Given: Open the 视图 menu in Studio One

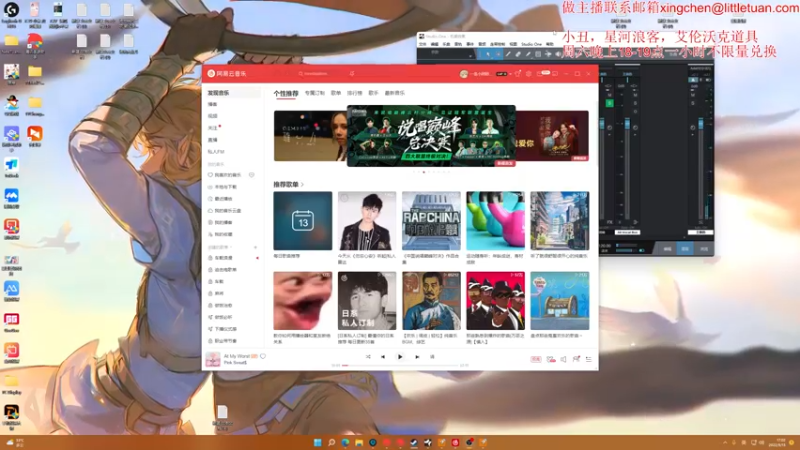Looking at the screenshot, I should pyautogui.click(x=514, y=44).
